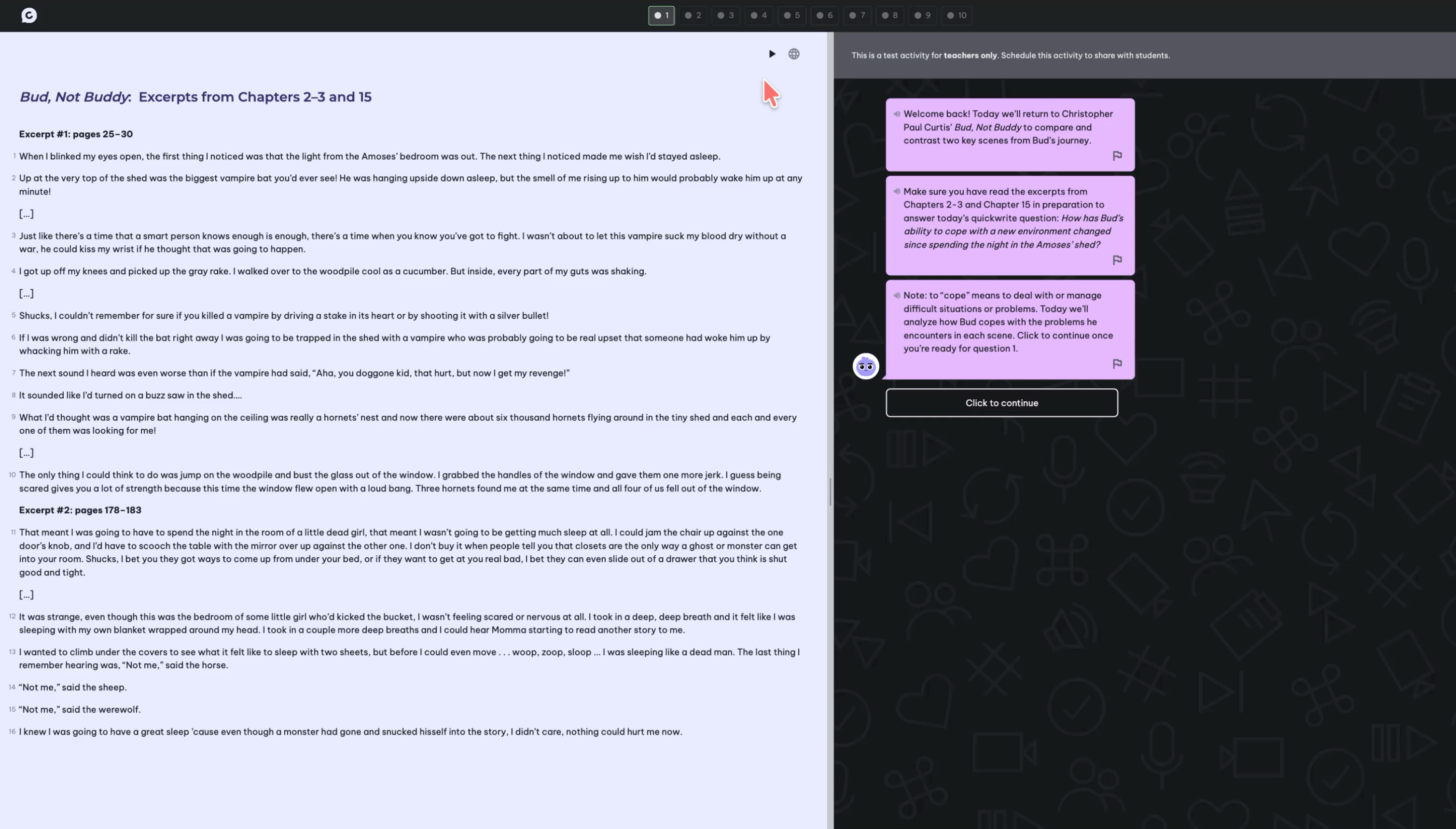Click the owl chatbot avatar
Viewport: 1456px width, 829px height.
pyautogui.click(x=865, y=366)
